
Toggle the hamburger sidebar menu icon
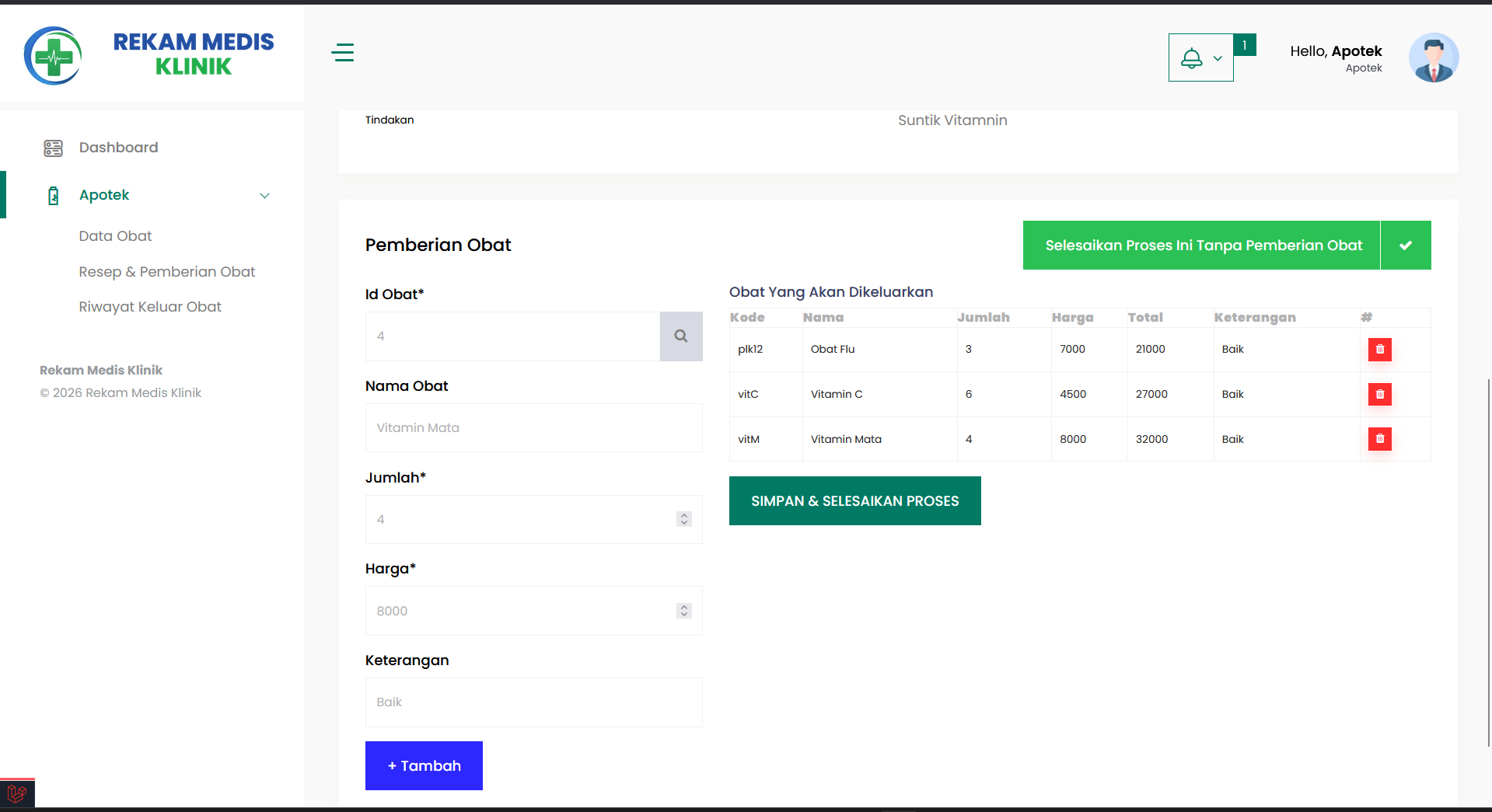[x=342, y=53]
